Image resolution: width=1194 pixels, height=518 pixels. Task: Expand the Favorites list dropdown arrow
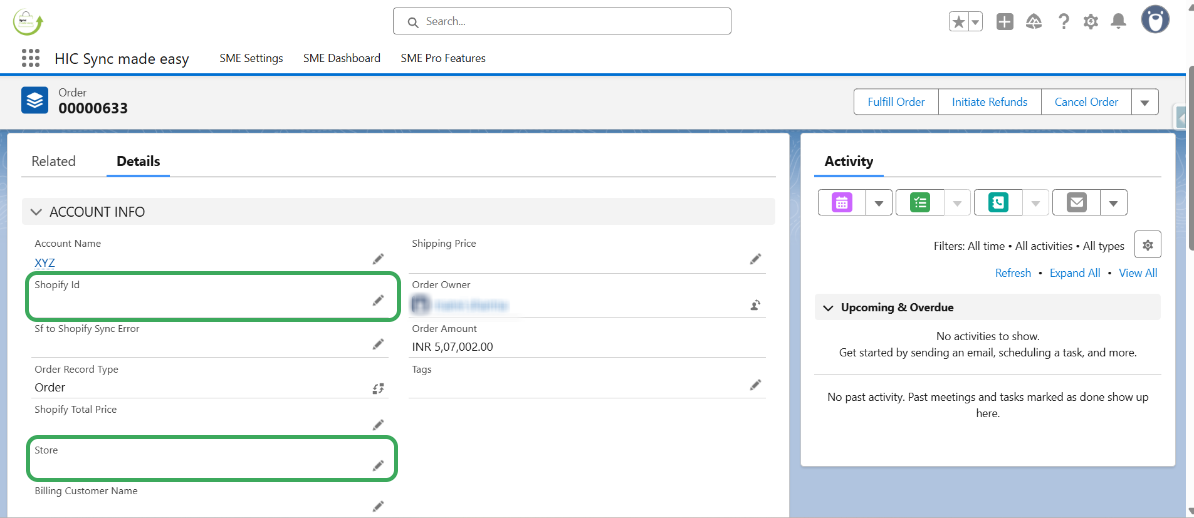click(x=975, y=21)
